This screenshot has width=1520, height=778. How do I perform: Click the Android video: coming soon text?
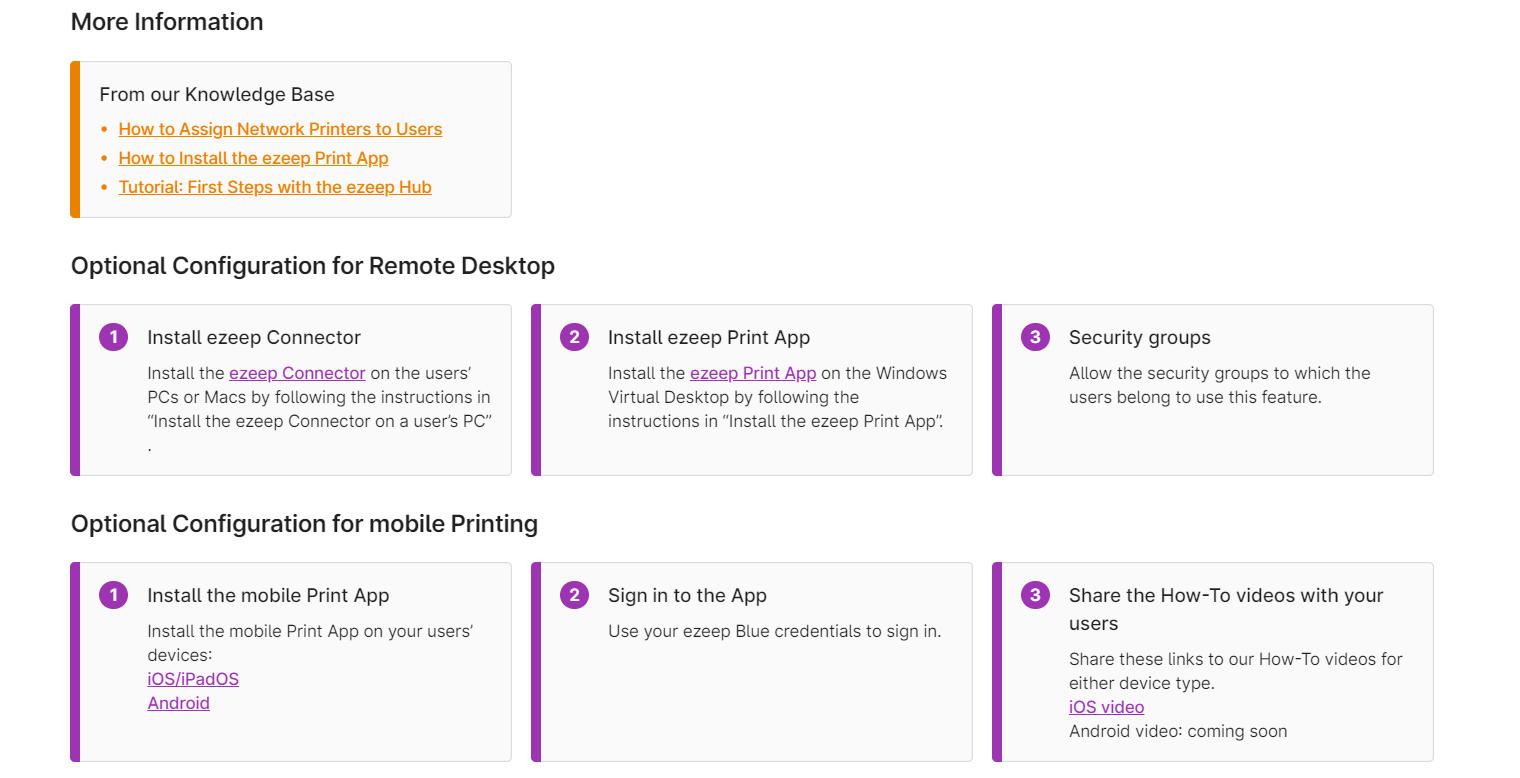tap(1178, 731)
